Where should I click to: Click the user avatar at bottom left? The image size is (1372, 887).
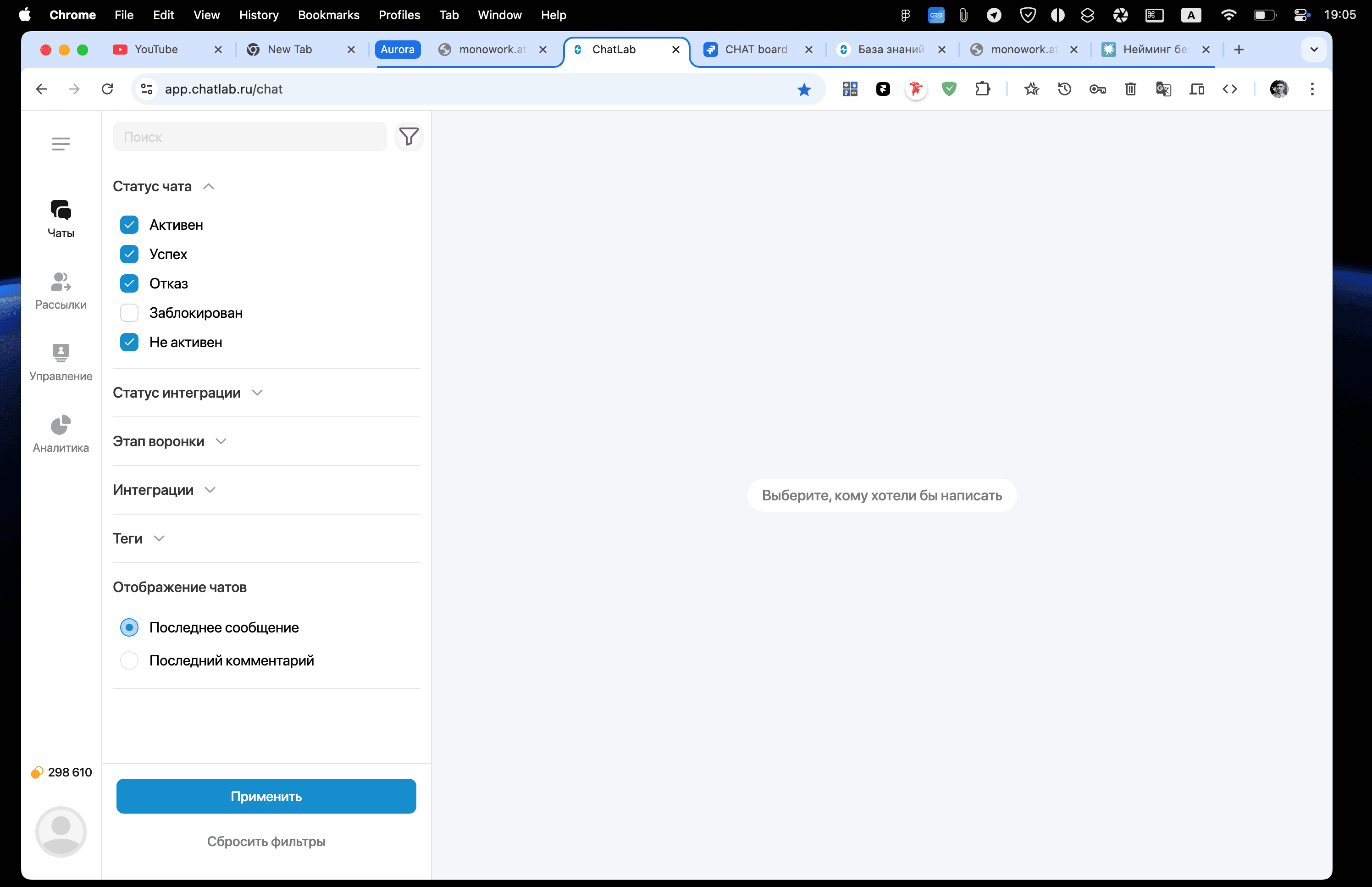click(x=61, y=831)
